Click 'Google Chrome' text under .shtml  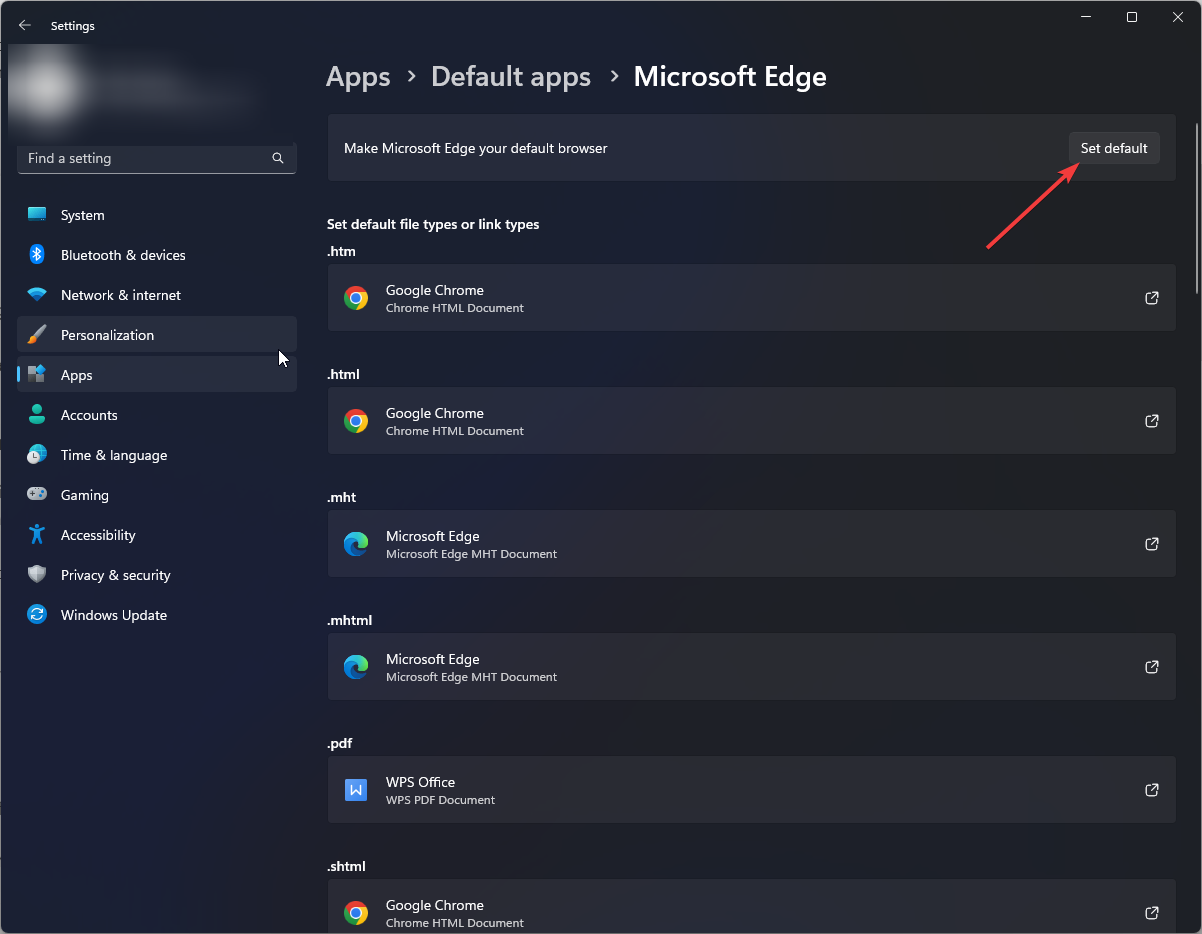pyautogui.click(x=435, y=905)
